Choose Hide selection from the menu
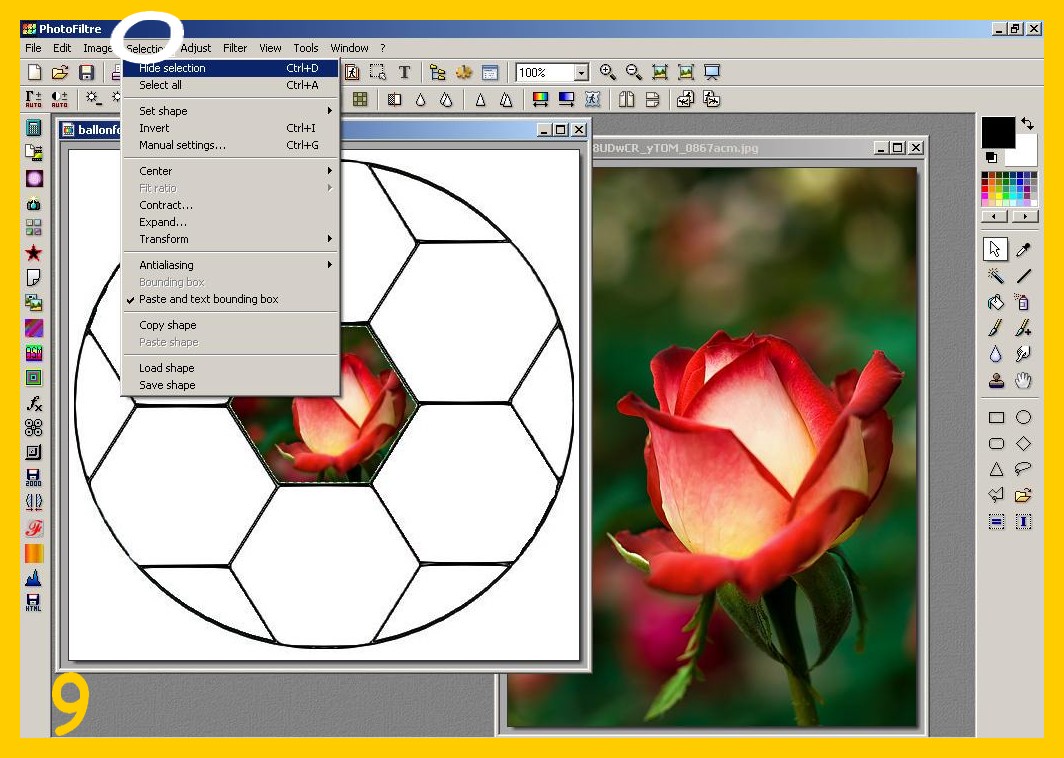 (x=172, y=68)
